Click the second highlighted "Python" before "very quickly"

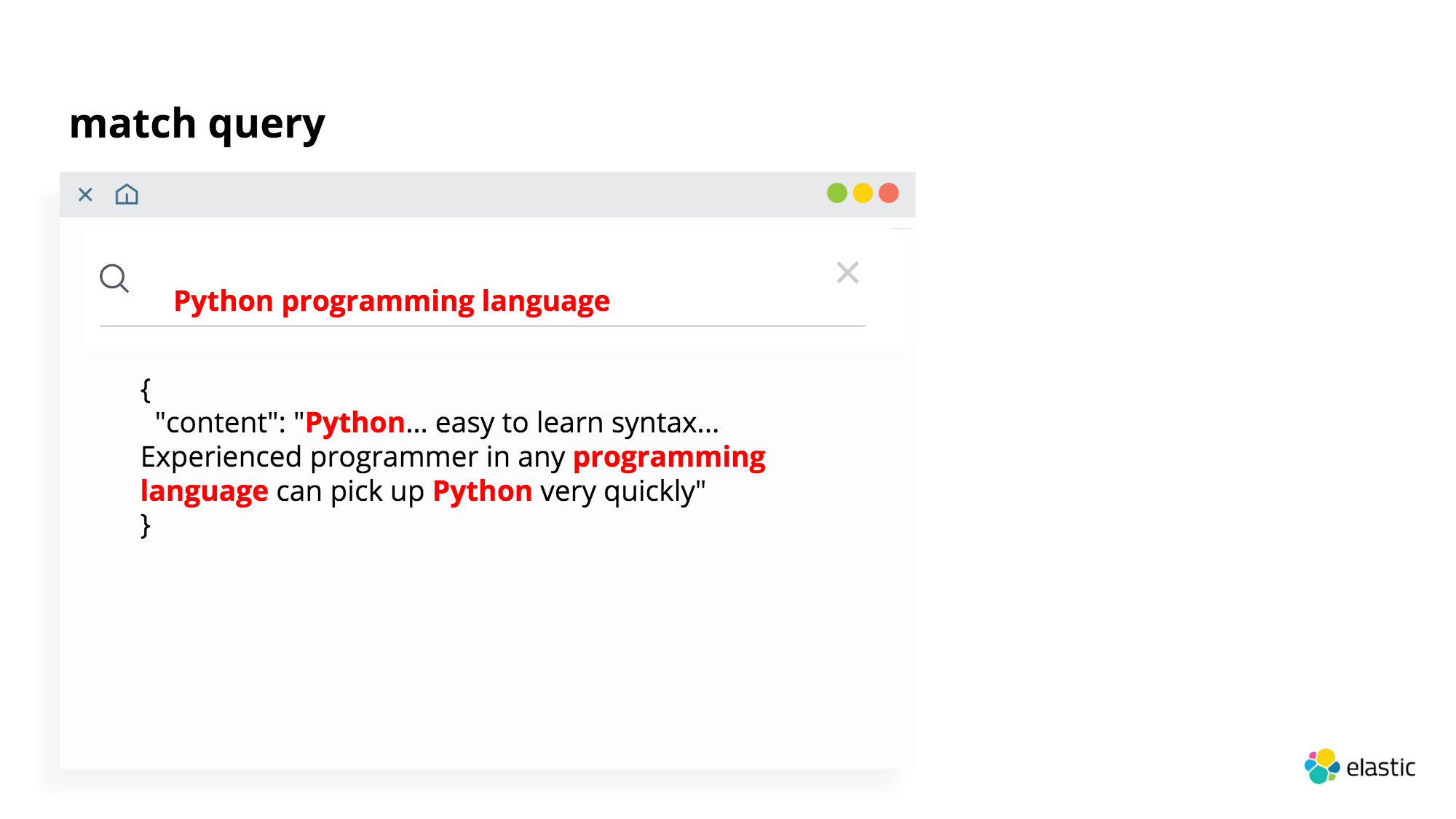(x=482, y=491)
